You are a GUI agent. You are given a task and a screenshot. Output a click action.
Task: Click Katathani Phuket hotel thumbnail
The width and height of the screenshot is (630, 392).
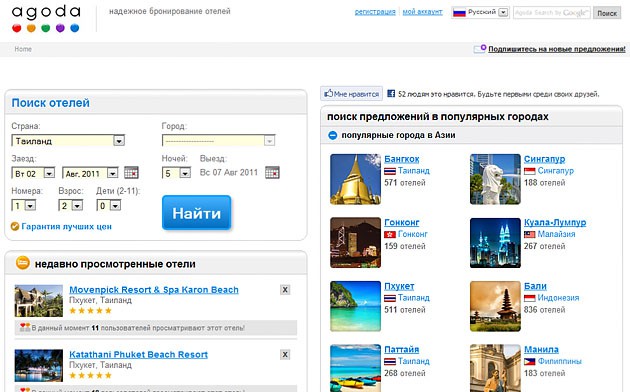point(39,365)
